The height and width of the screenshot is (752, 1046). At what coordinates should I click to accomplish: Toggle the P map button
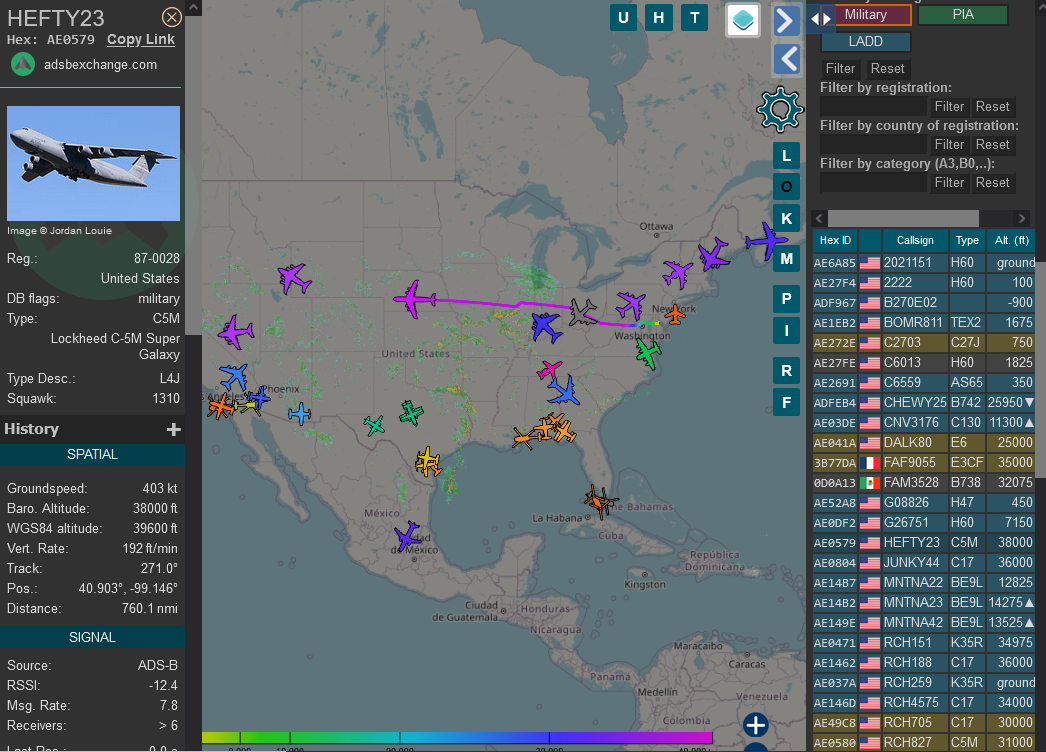click(787, 299)
